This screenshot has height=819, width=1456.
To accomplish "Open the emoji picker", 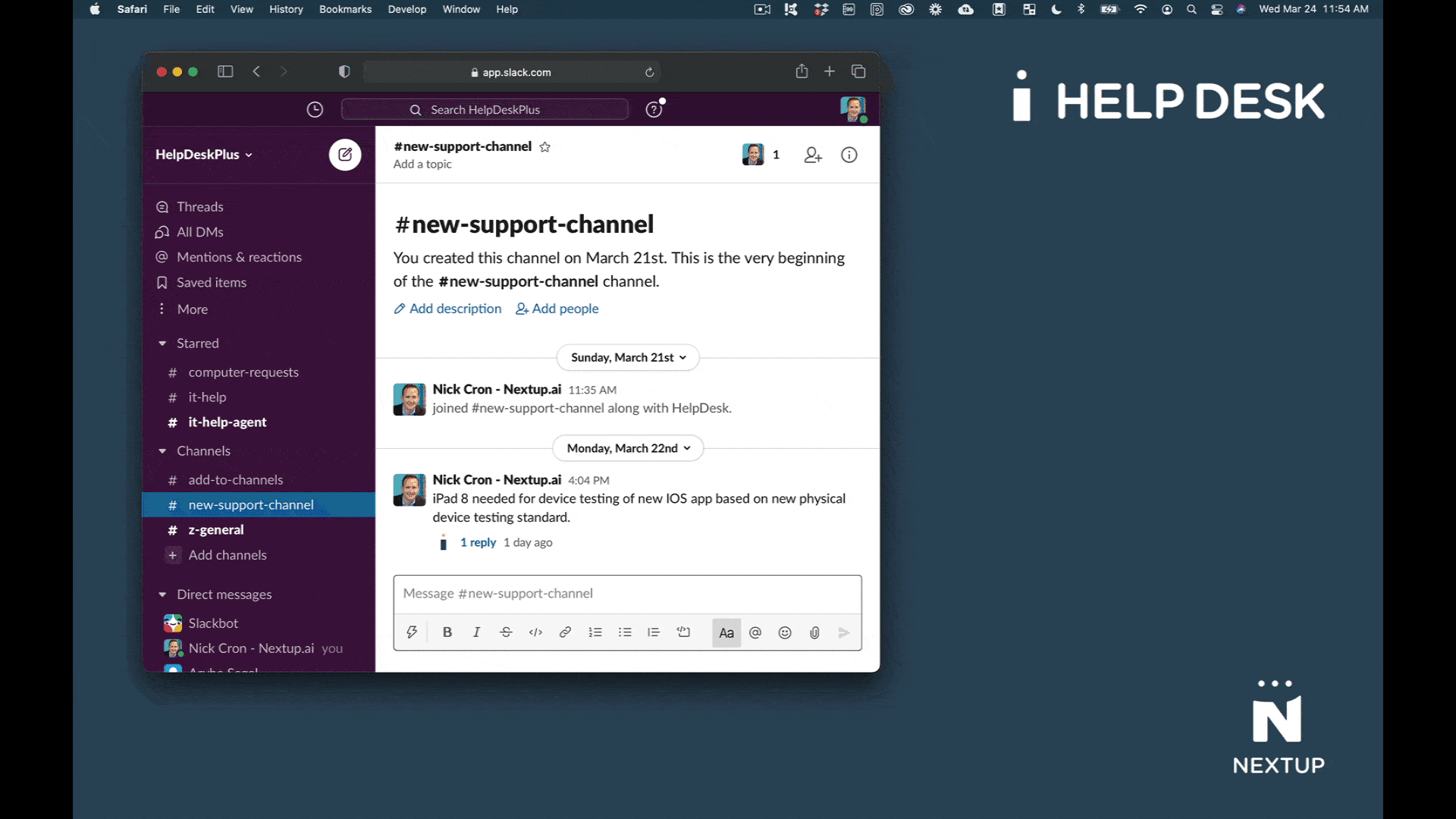I will coord(785,632).
